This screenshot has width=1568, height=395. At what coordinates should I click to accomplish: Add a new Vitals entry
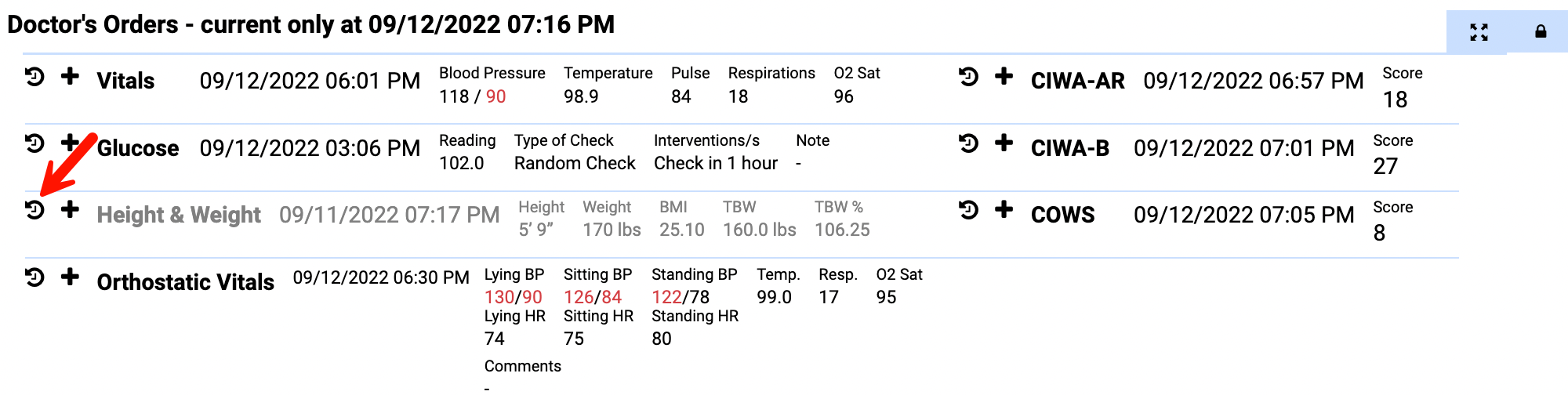pyautogui.click(x=70, y=76)
